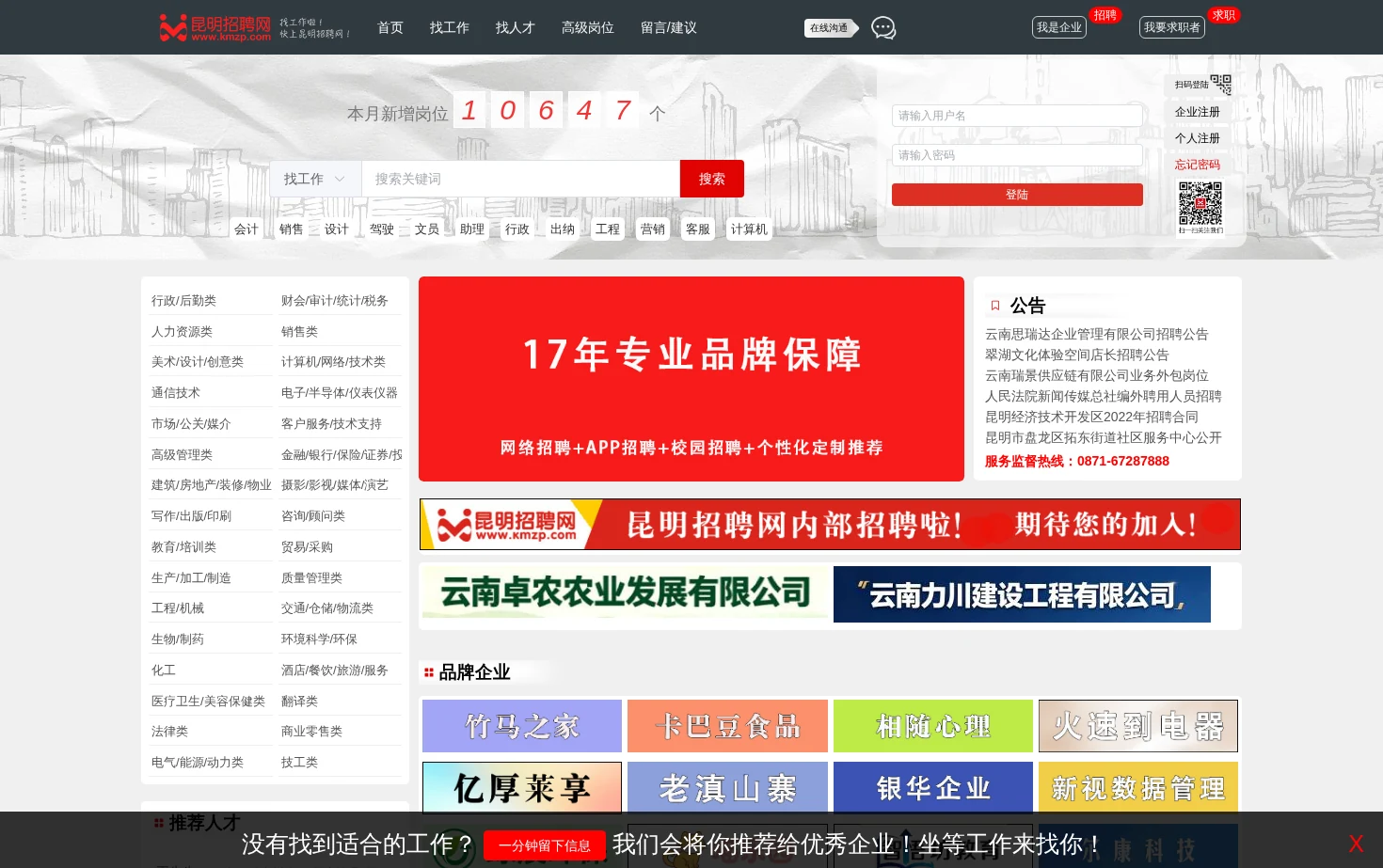The image size is (1383, 868).
Task: Open the 新视数据管理 brand tile
Action: pyautogui.click(x=1138, y=788)
